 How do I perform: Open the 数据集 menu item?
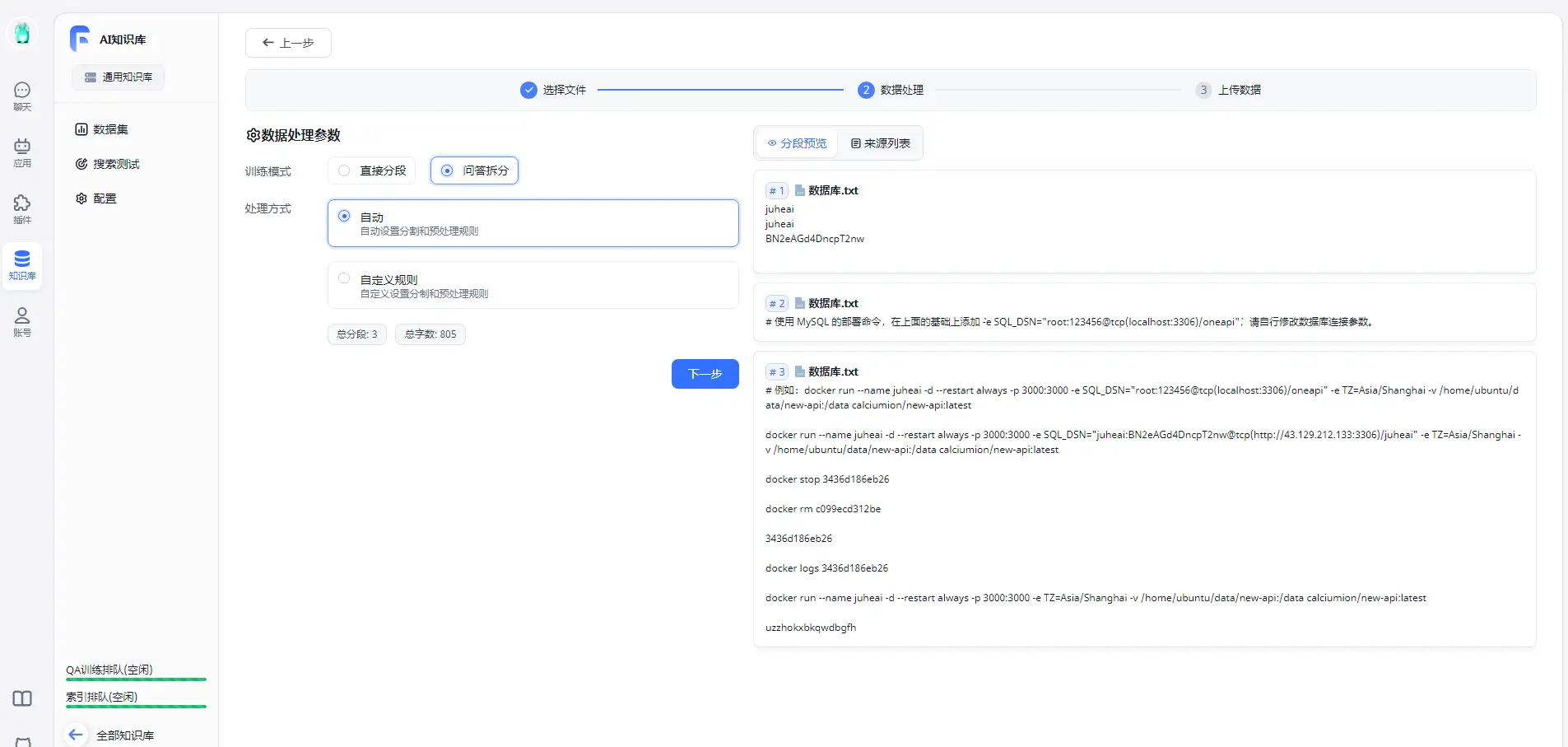110,129
